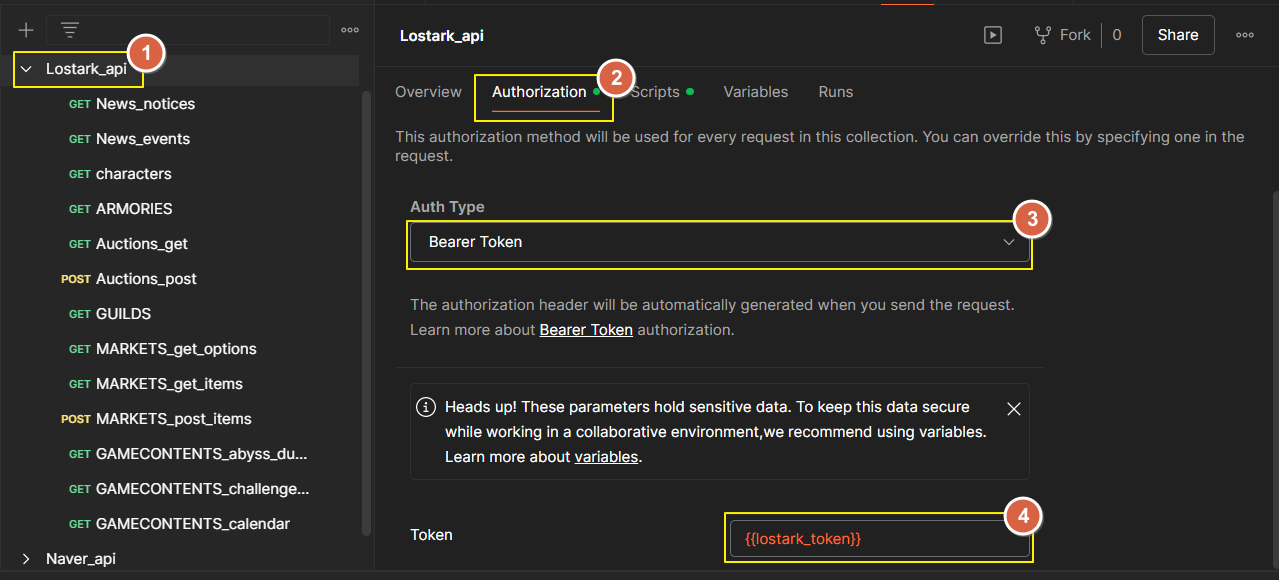Open sidebar more options ellipsis
This screenshot has width=1279, height=580.
tap(350, 30)
